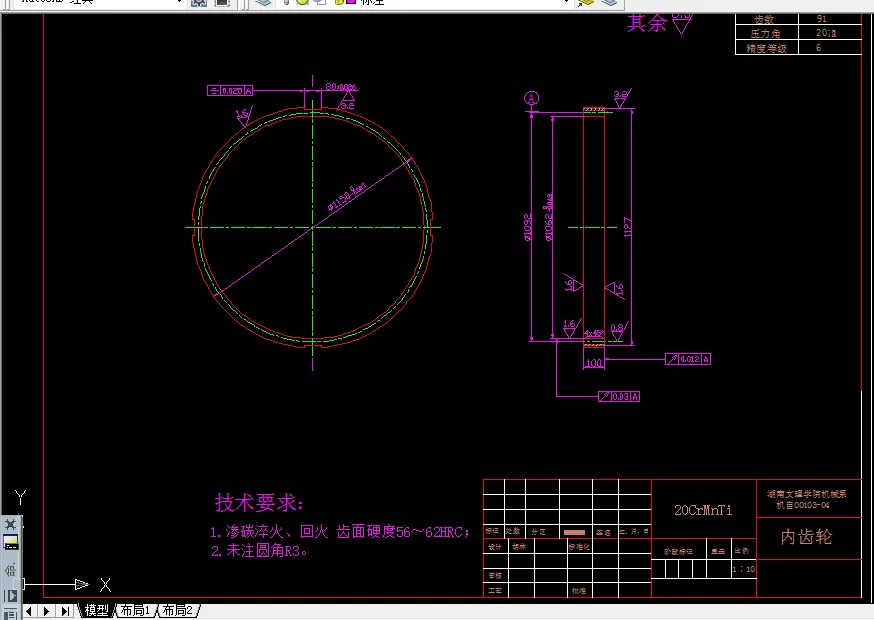874x620 pixels.
Task: Select the 标准化 cell in title block
Action: (x=579, y=547)
